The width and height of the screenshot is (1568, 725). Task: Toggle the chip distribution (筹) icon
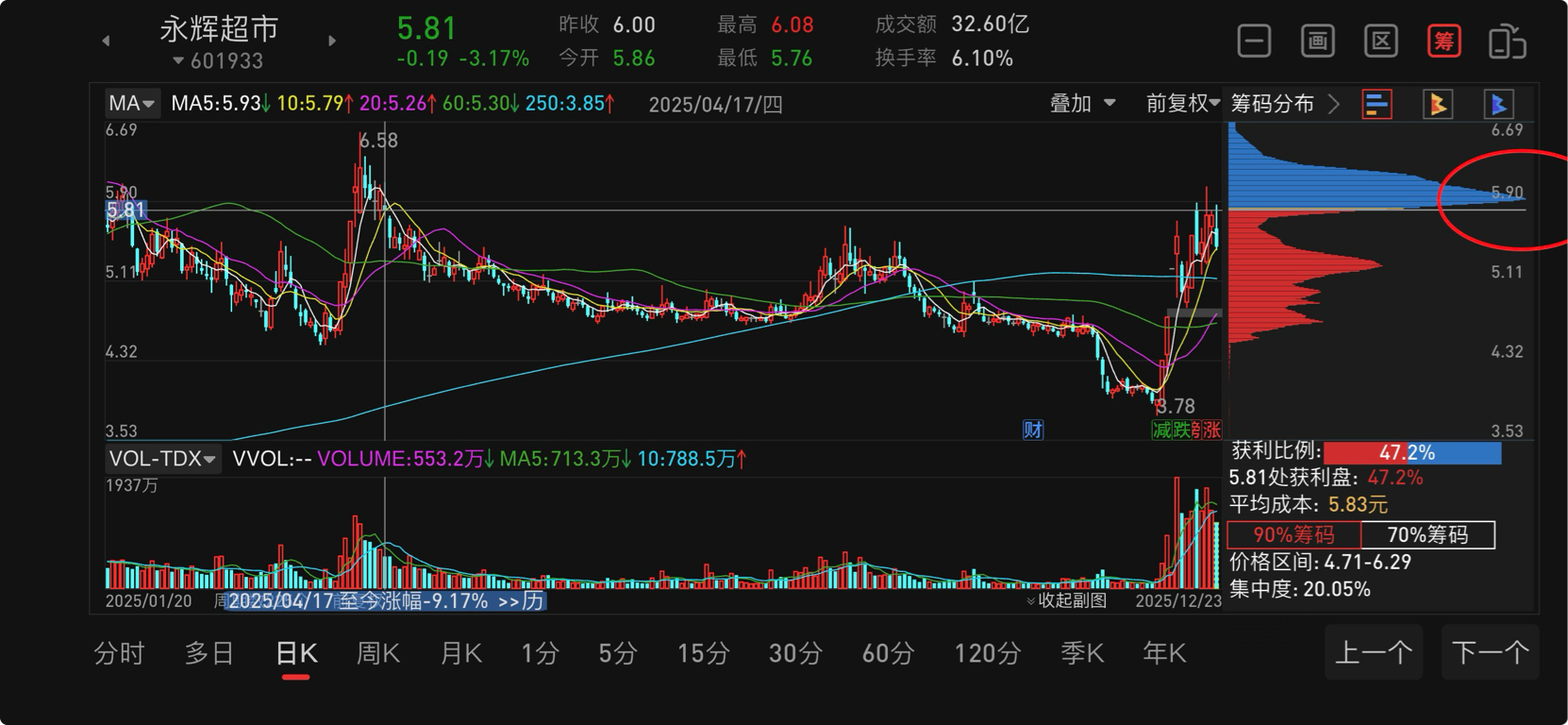1444,42
